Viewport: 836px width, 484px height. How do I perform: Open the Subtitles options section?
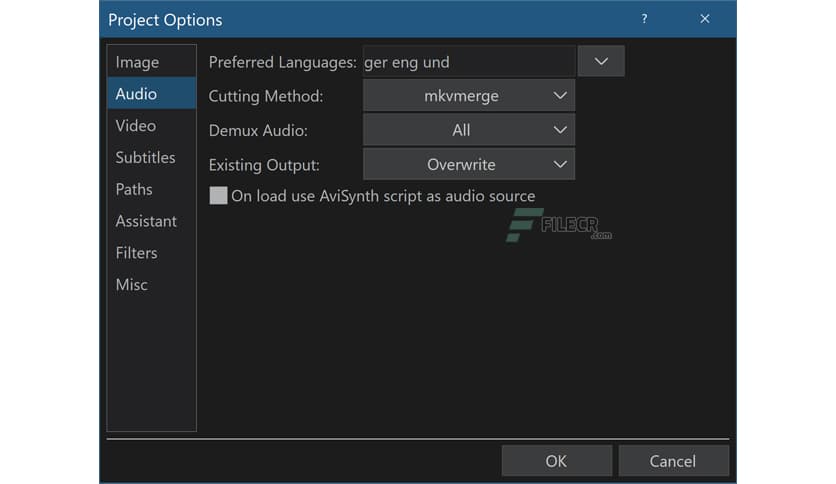(145, 158)
